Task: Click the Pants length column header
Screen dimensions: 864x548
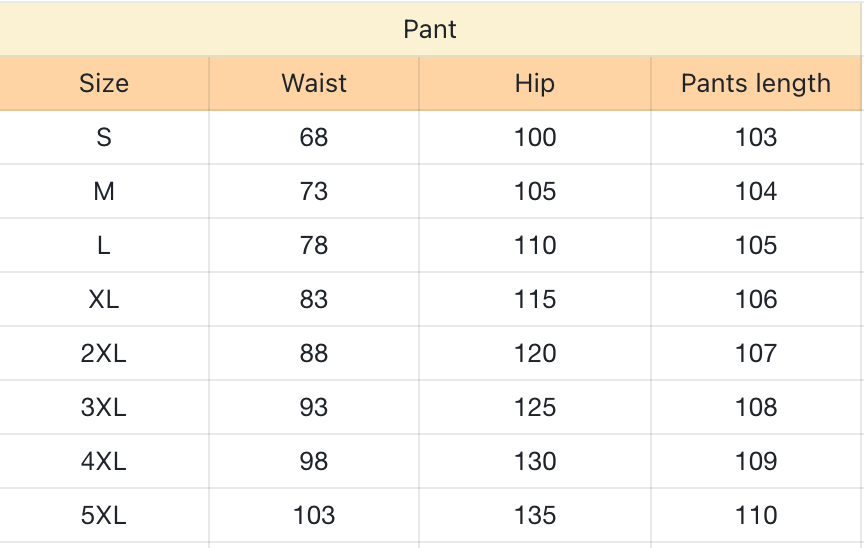Action: (756, 84)
